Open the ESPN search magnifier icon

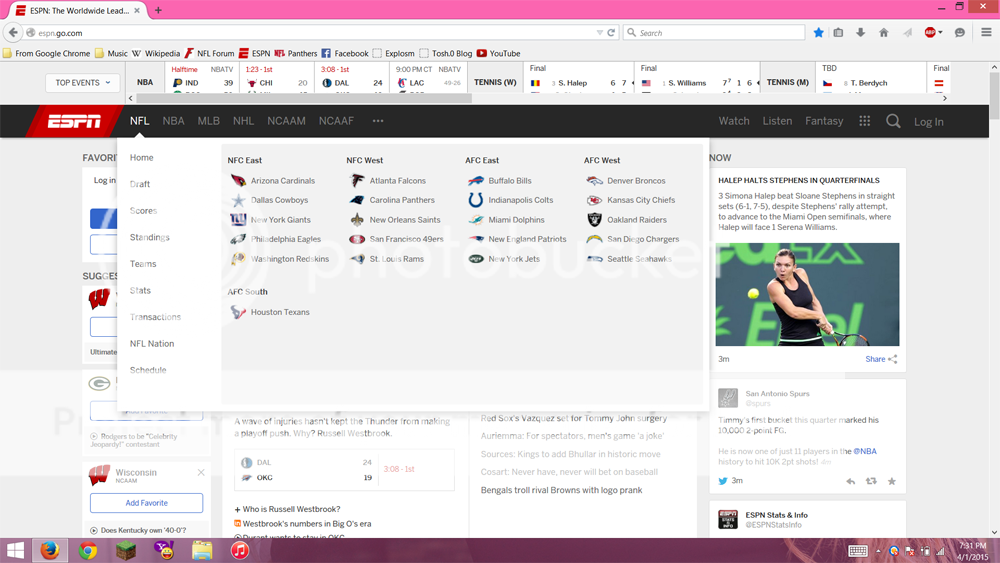pyautogui.click(x=893, y=121)
